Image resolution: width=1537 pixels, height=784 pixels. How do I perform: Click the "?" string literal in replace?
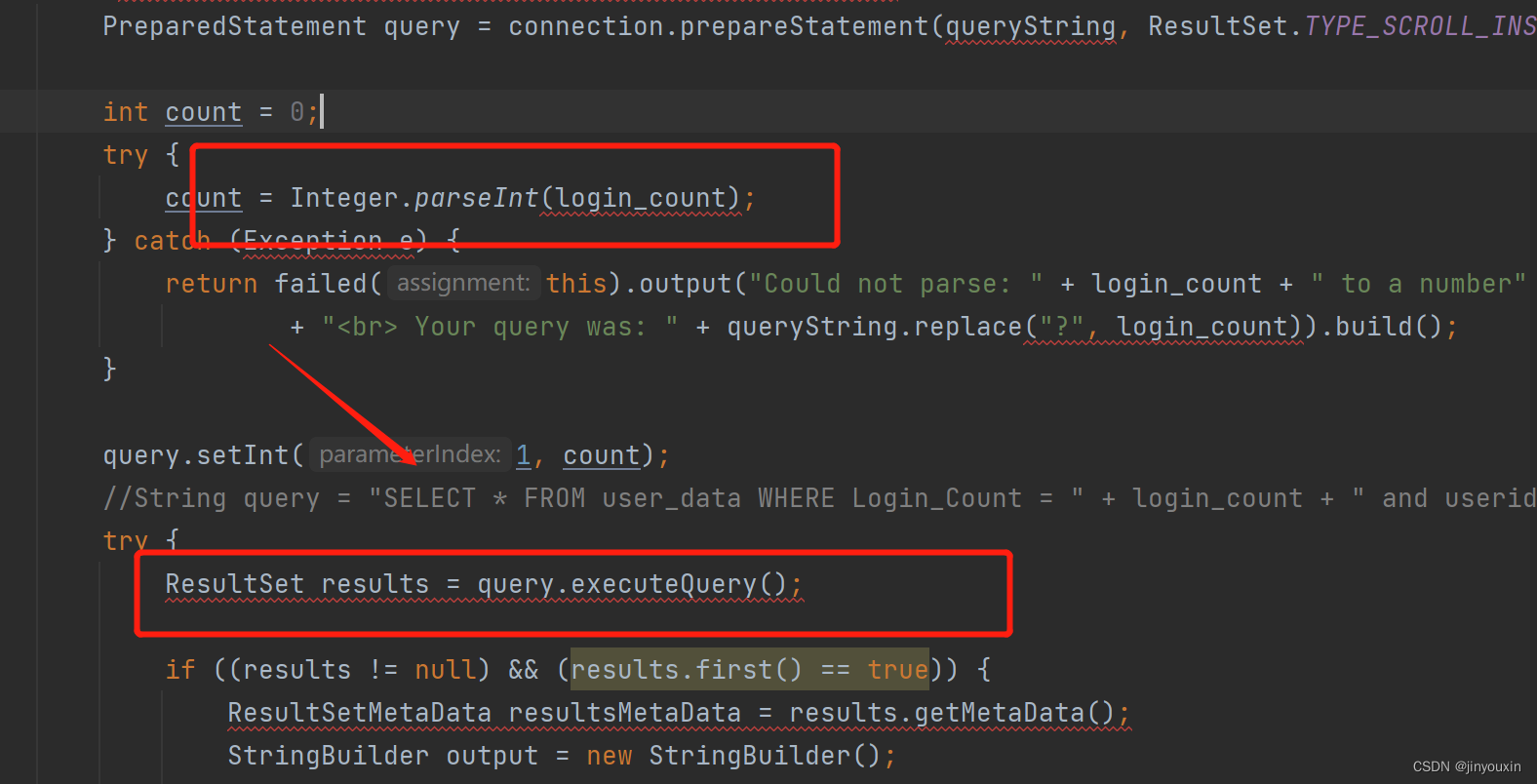tap(1062, 327)
